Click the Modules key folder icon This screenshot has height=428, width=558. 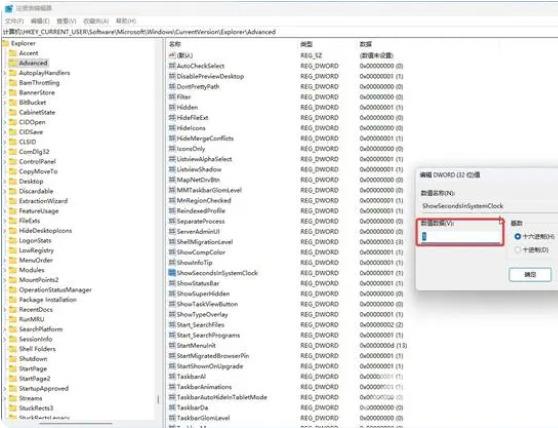13,270
